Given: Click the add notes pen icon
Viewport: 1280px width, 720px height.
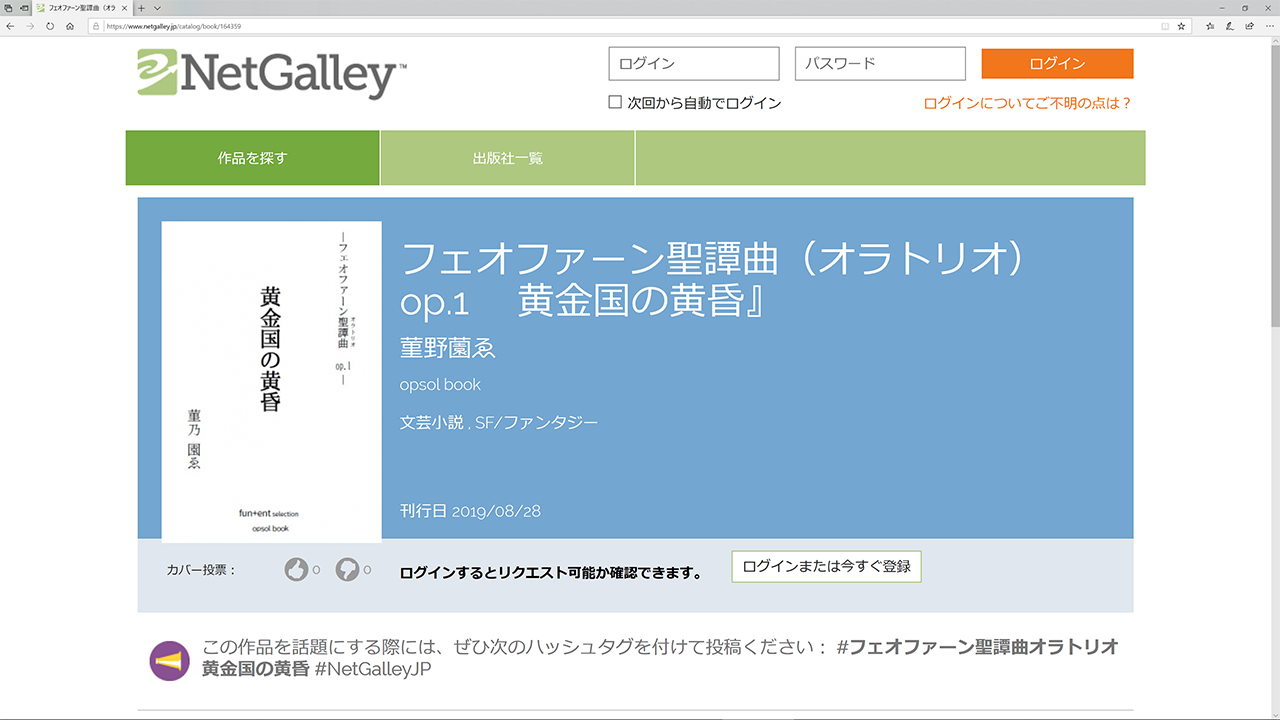Looking at the screenshot, I should tap(1230, 26).
